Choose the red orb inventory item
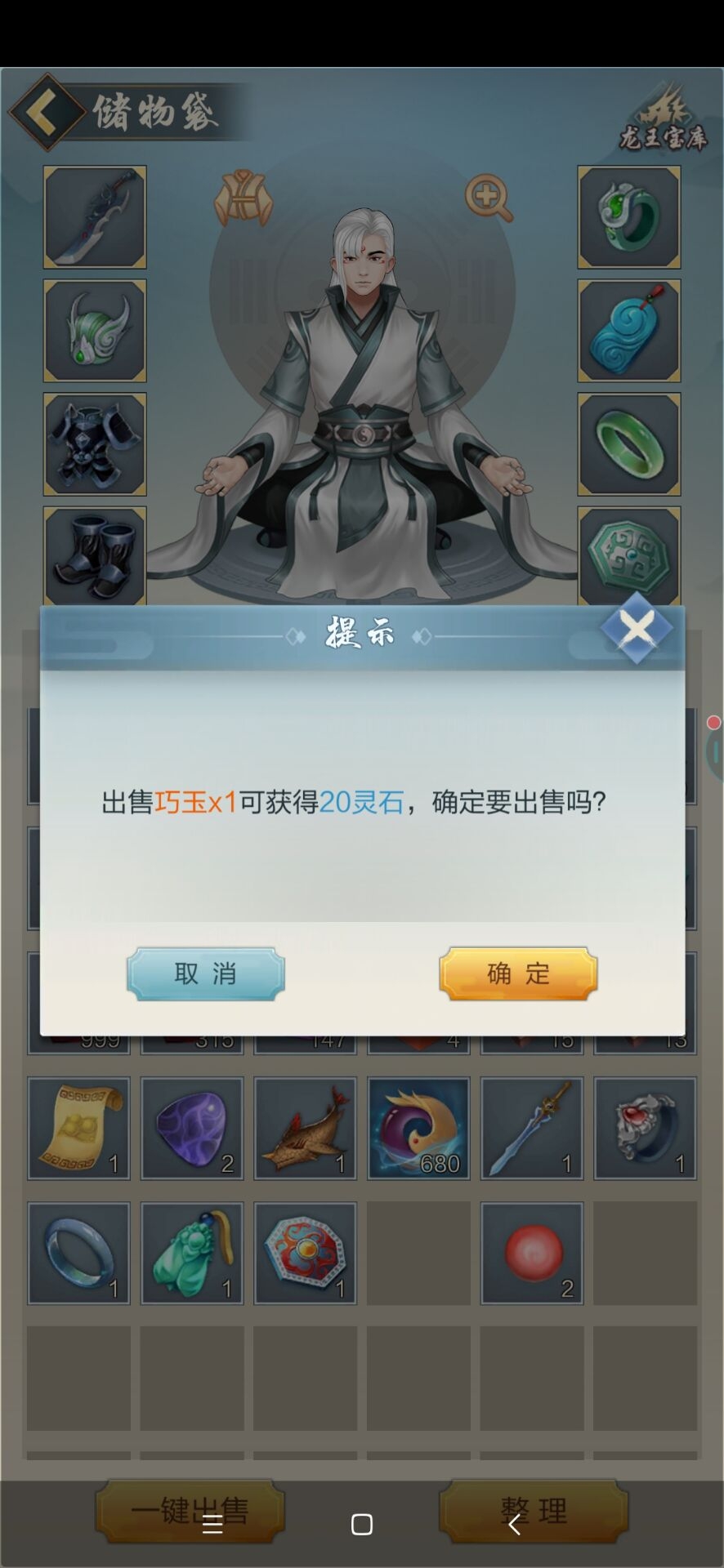Image resolution: width=724 pixels, height=1568 pixels. pyautogui.click(x=532, y=1253)
